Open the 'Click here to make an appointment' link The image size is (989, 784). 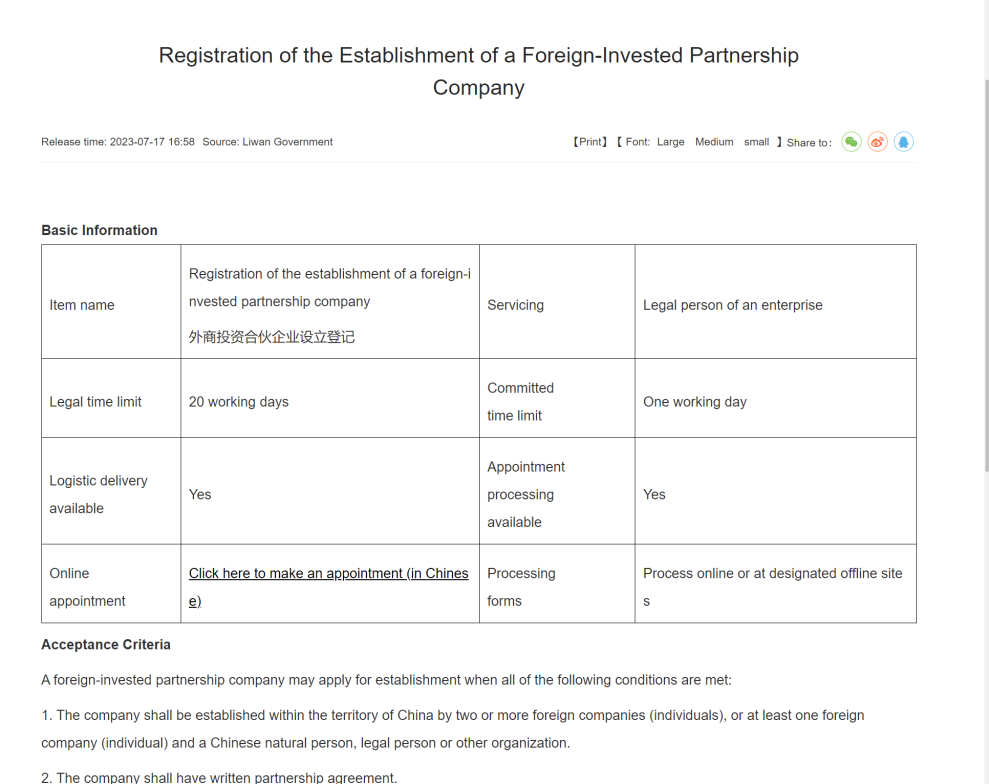pos(328,574)
